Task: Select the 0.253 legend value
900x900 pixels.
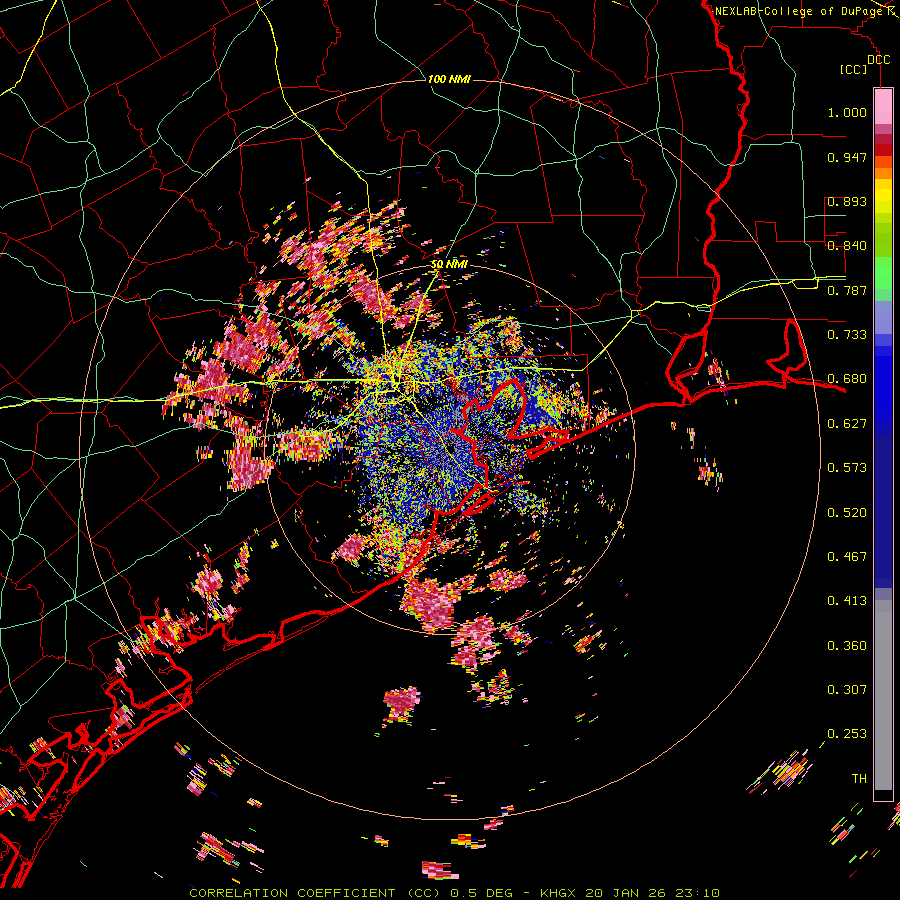Action: 847,734
